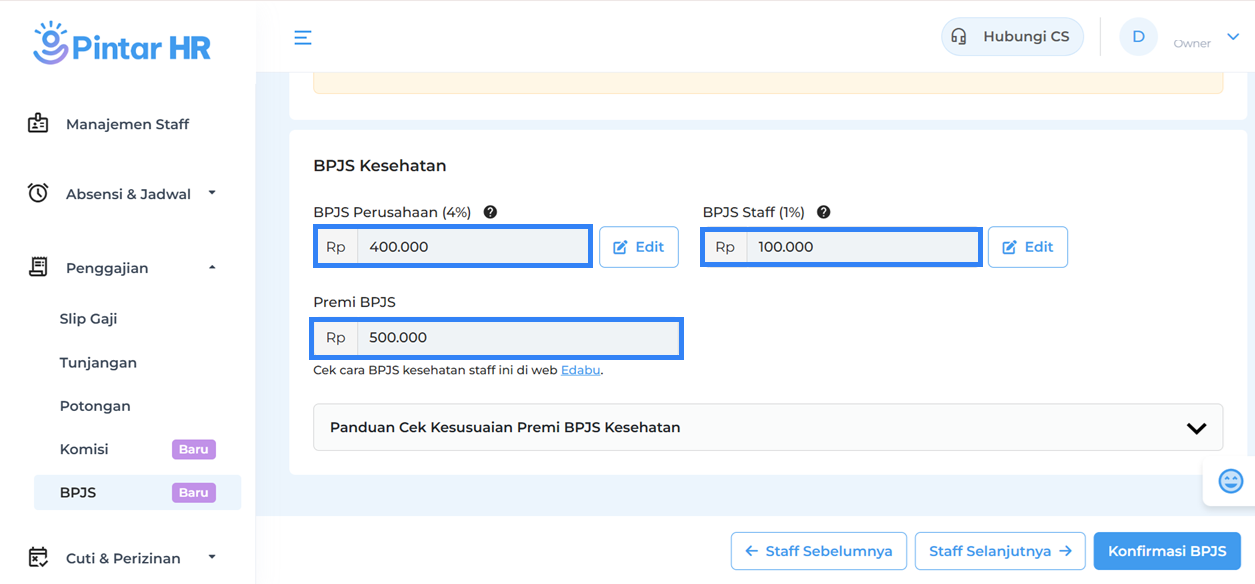
Task: Open the Edabu website link
Action: [x=580, y=370]
